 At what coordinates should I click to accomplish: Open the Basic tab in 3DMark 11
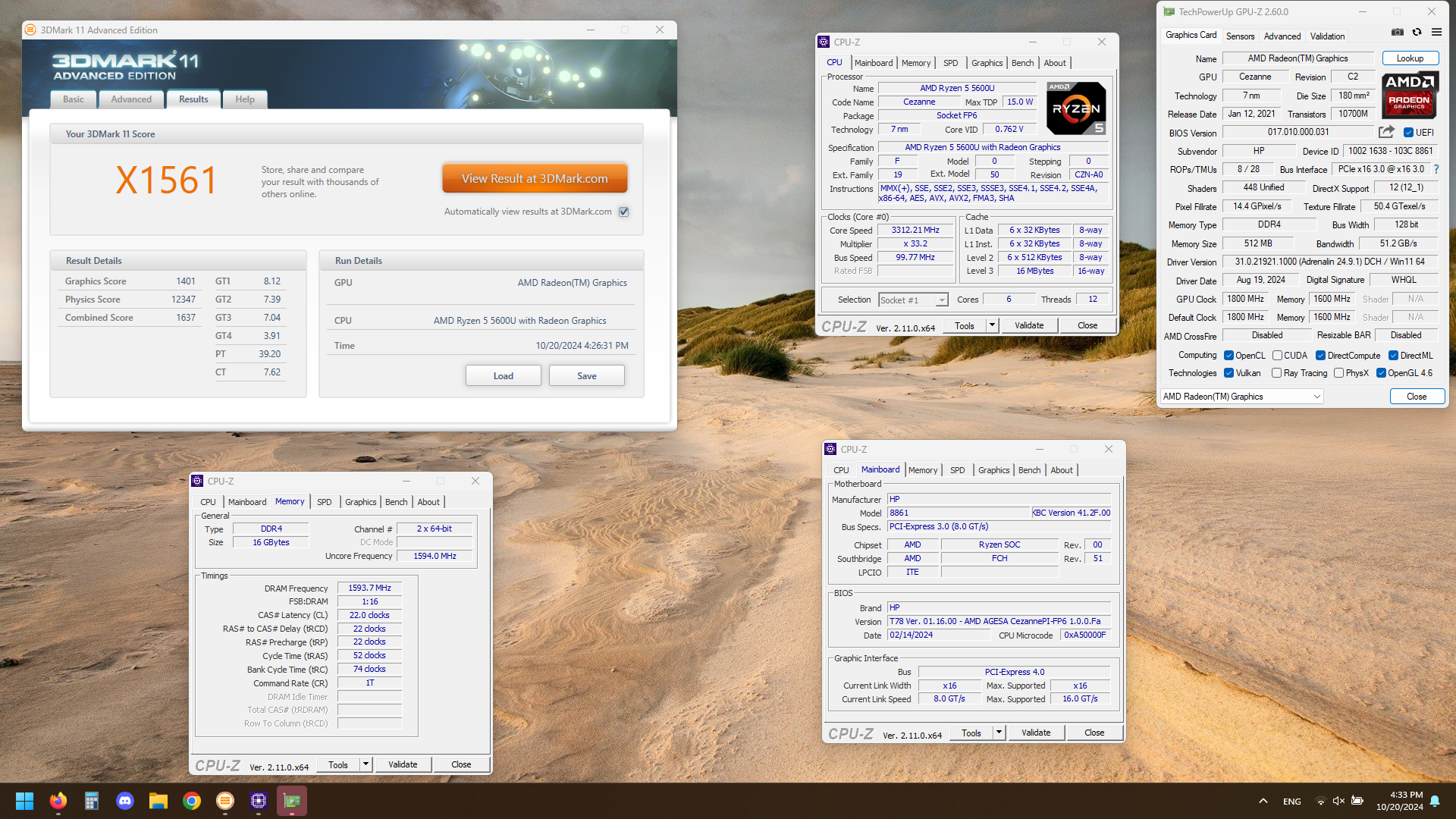point(74,99)
